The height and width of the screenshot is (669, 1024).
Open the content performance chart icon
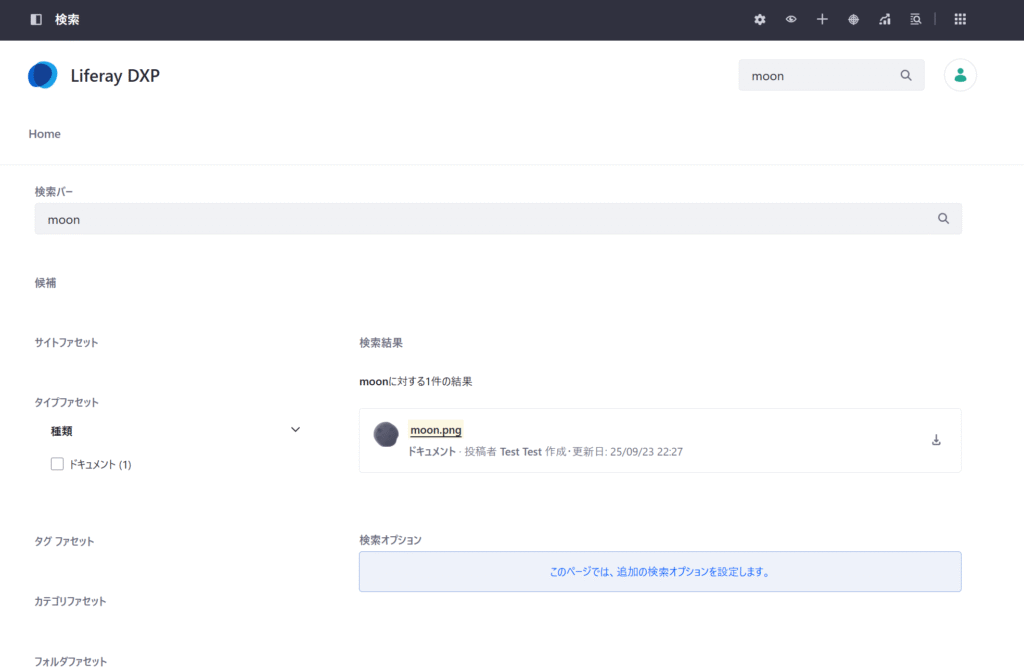(x=884, y=19)
